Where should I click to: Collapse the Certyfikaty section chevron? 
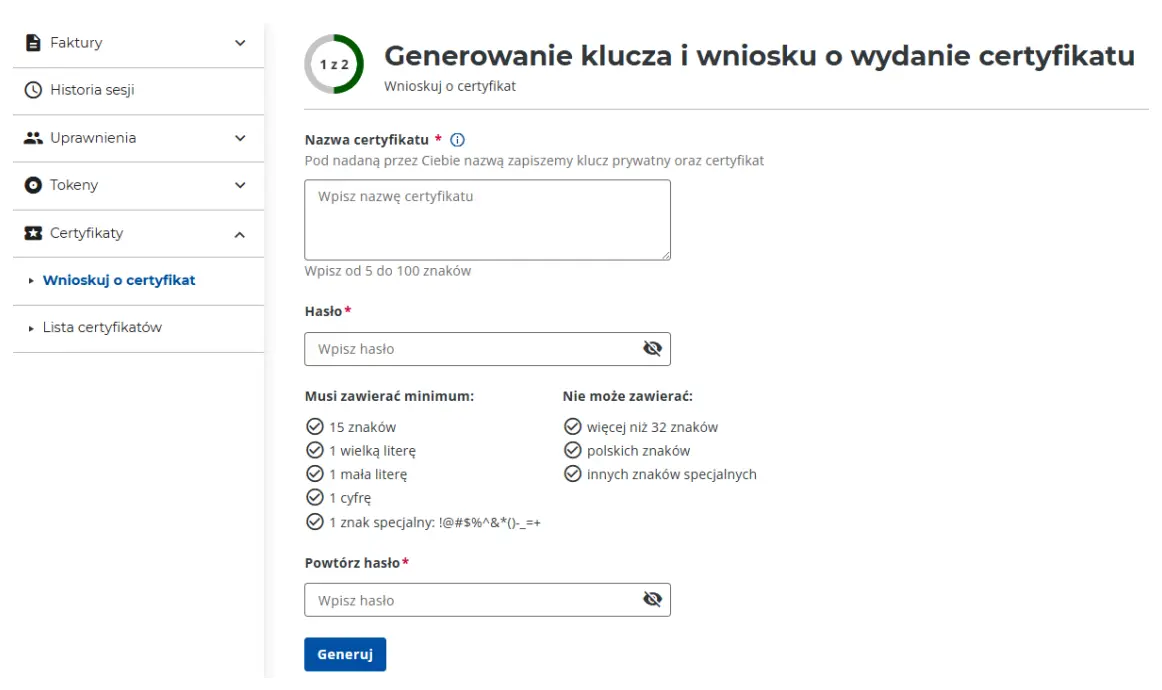(240, 234)
